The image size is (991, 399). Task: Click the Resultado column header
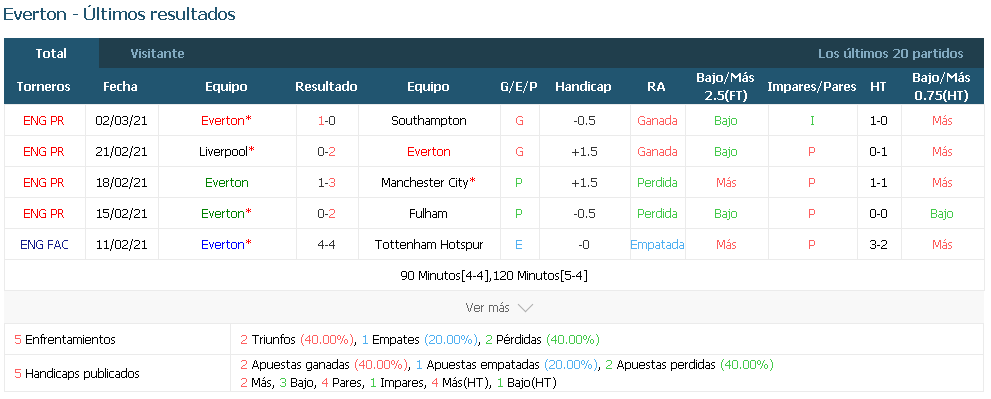326,87
